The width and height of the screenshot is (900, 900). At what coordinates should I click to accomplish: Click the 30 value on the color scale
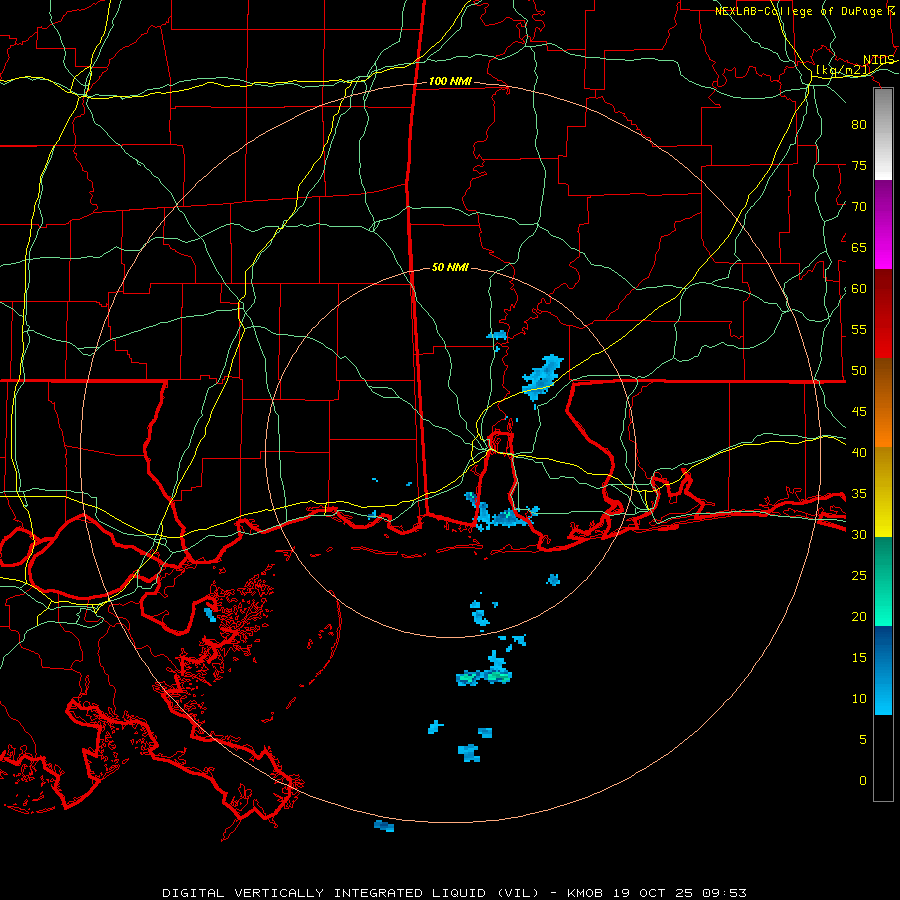click(x=859, y=535)
